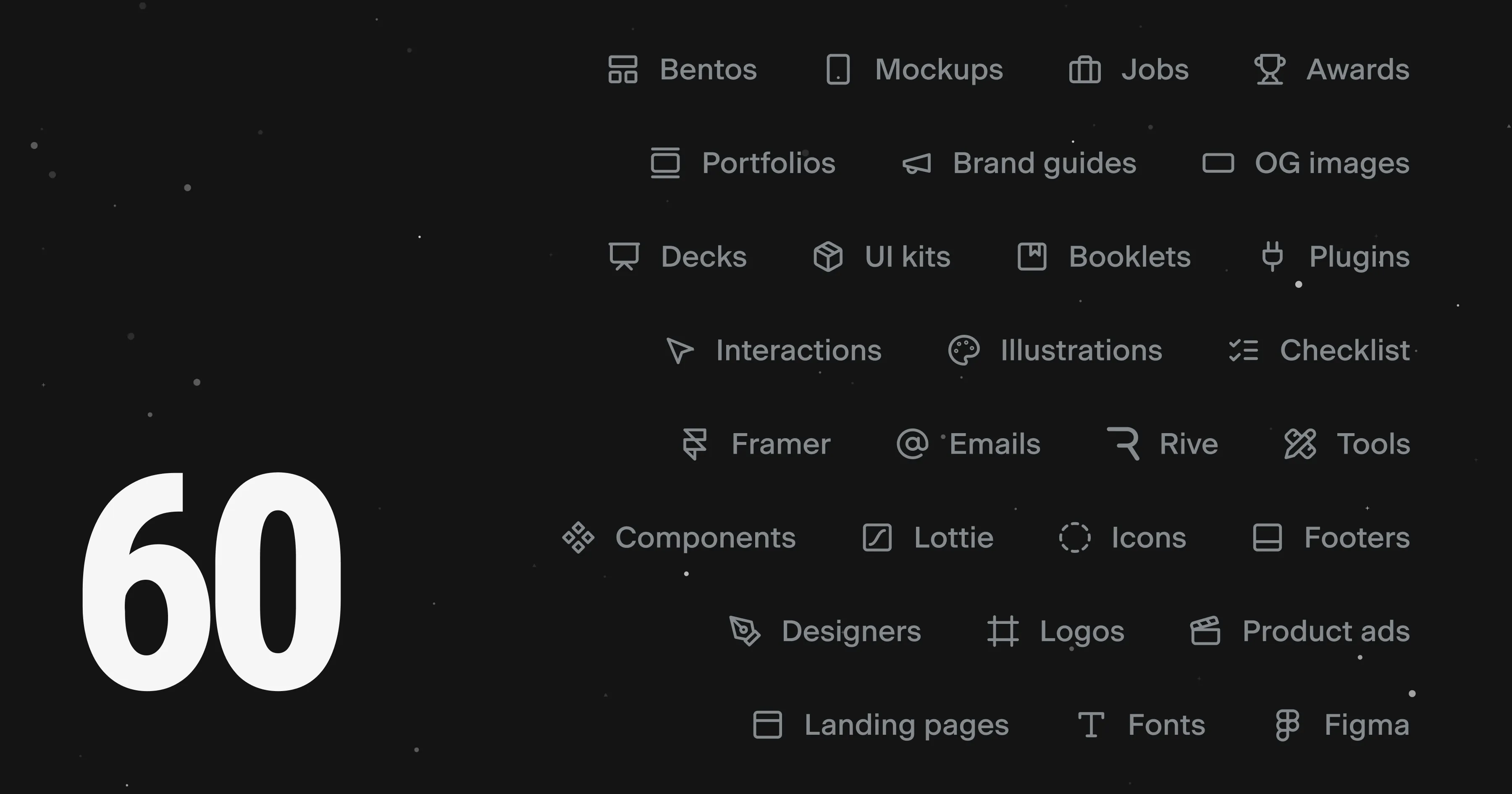The image size is (1512, 794).
Task: Click the Awards trophy icon
Action: pos(1270,69)
